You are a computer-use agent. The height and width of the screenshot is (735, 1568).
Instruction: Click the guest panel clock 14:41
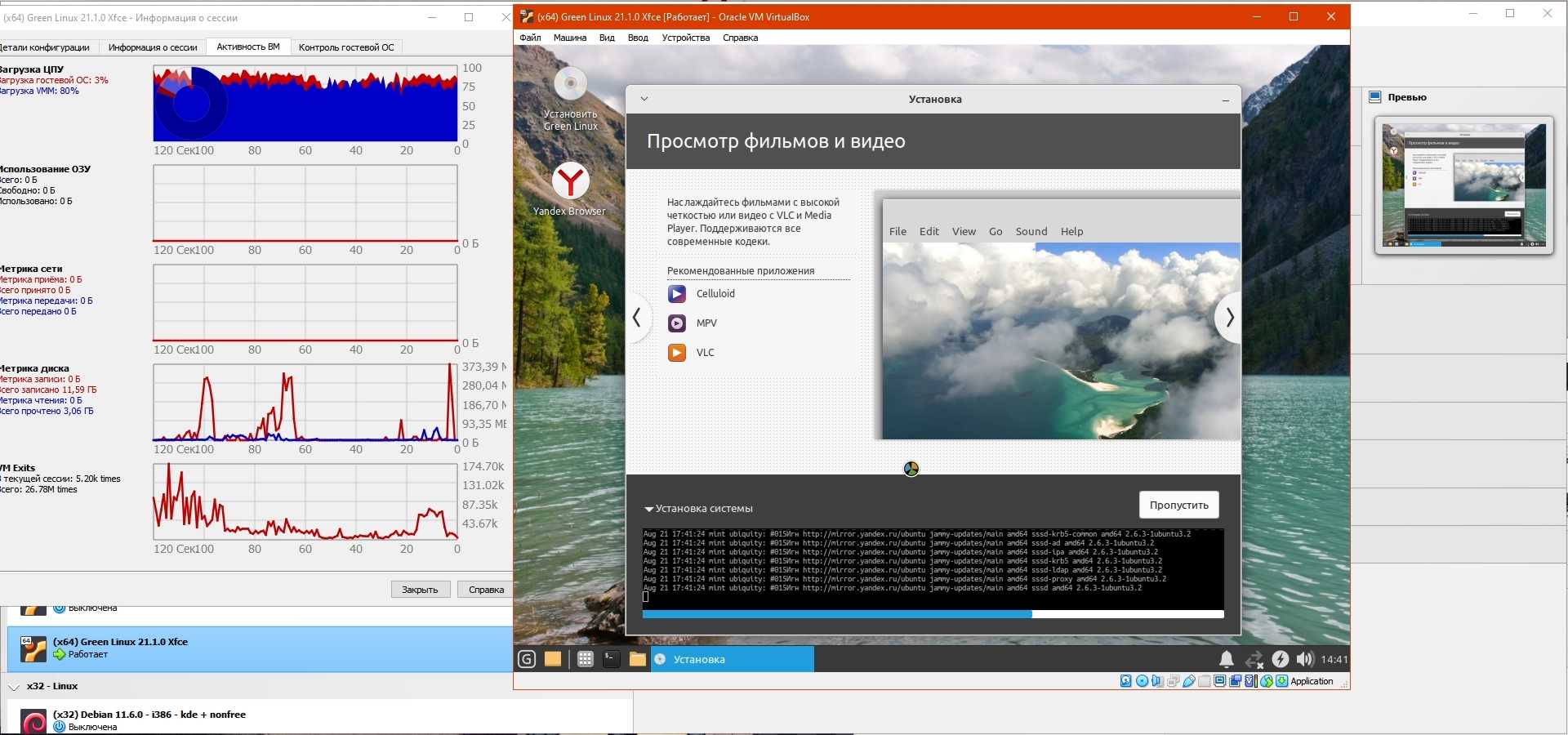1334,659
